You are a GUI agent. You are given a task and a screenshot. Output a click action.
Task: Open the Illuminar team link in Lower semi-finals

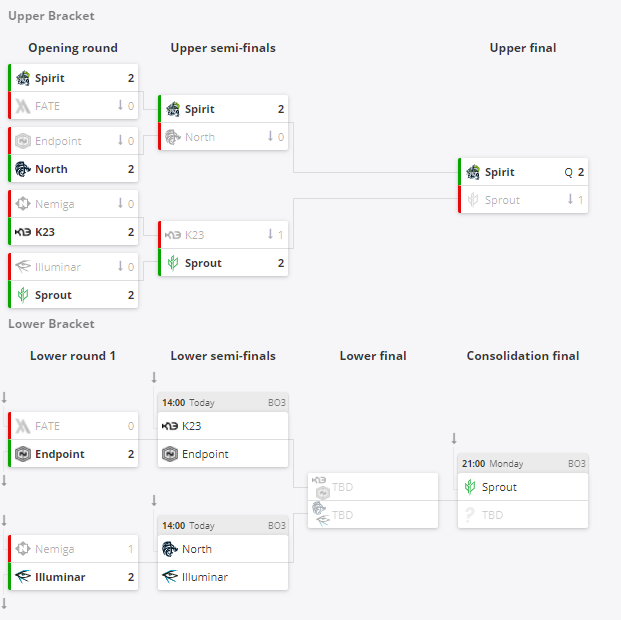click(x=204, y=577)
